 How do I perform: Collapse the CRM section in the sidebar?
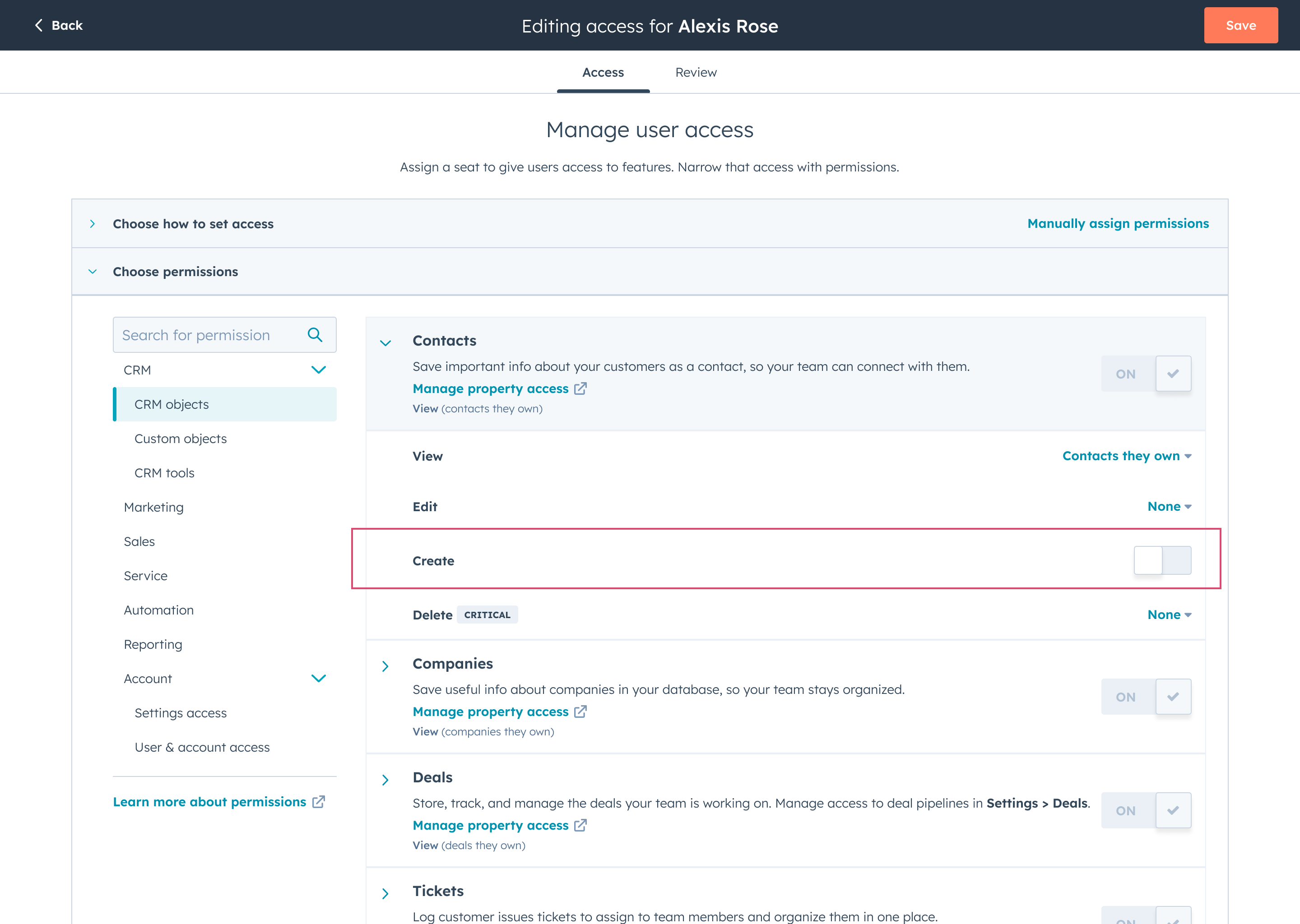319,370
